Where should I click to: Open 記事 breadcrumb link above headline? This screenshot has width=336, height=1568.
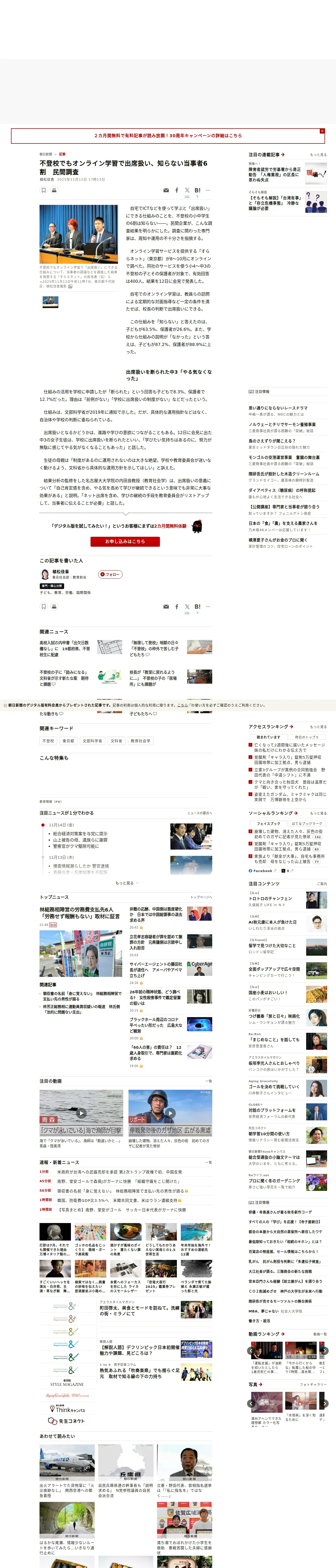click(x=62, y=154)
